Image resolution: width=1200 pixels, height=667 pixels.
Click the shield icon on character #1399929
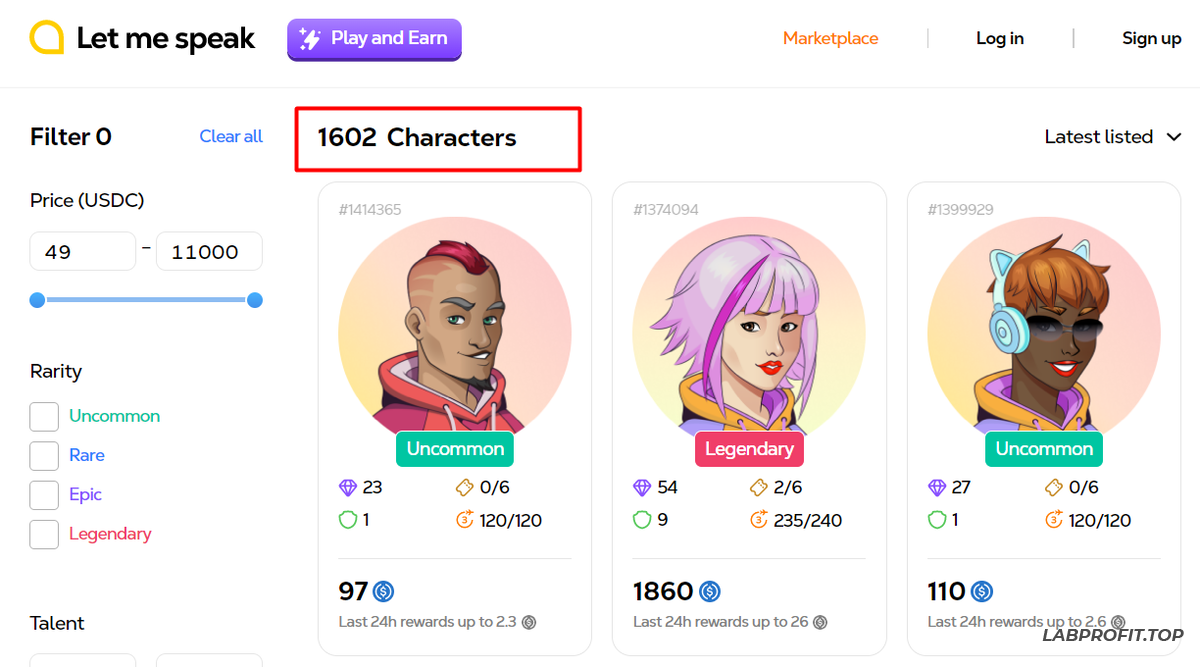click(937, 520)
